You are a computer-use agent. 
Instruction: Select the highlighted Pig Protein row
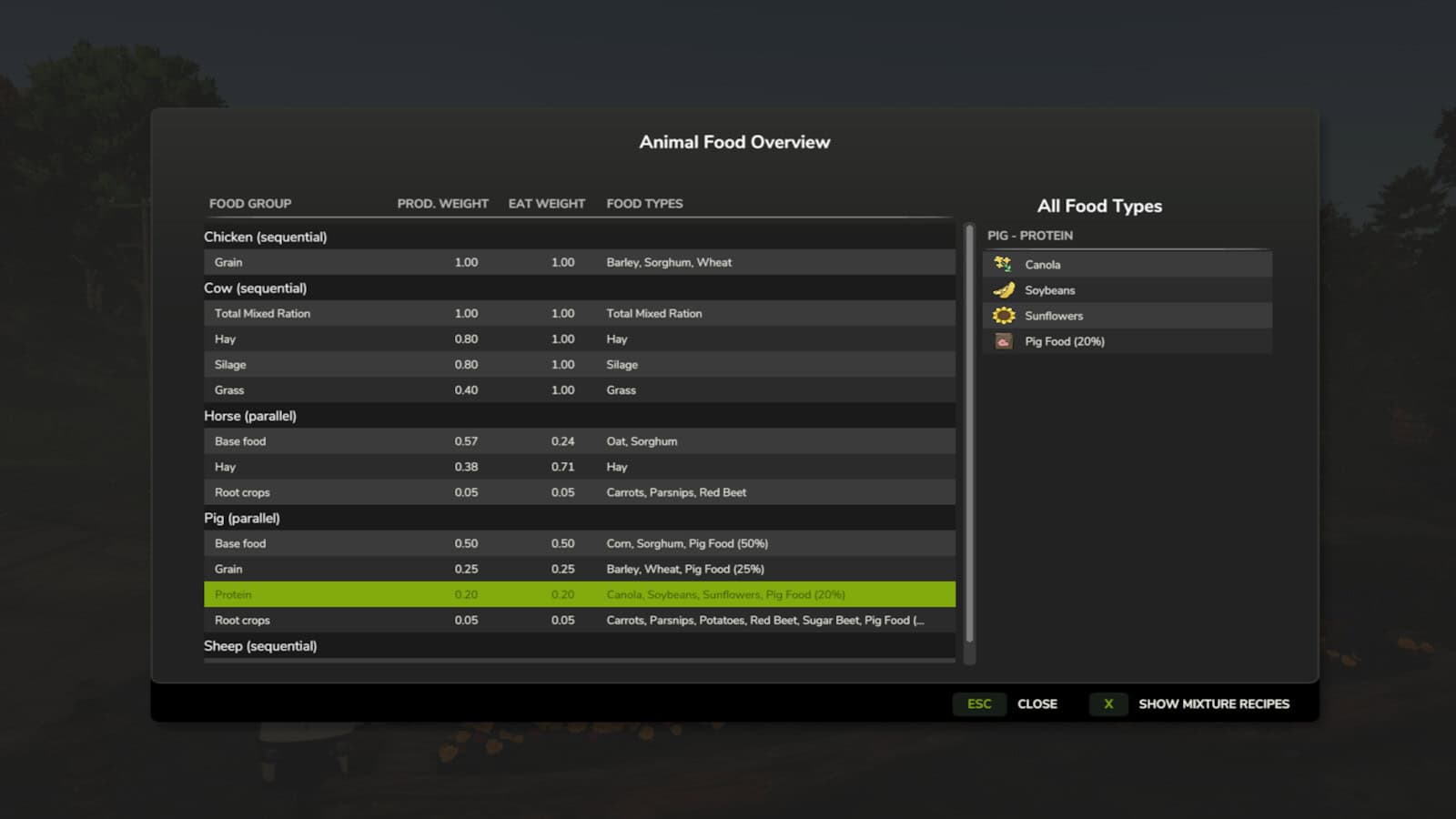click(579, 594)
